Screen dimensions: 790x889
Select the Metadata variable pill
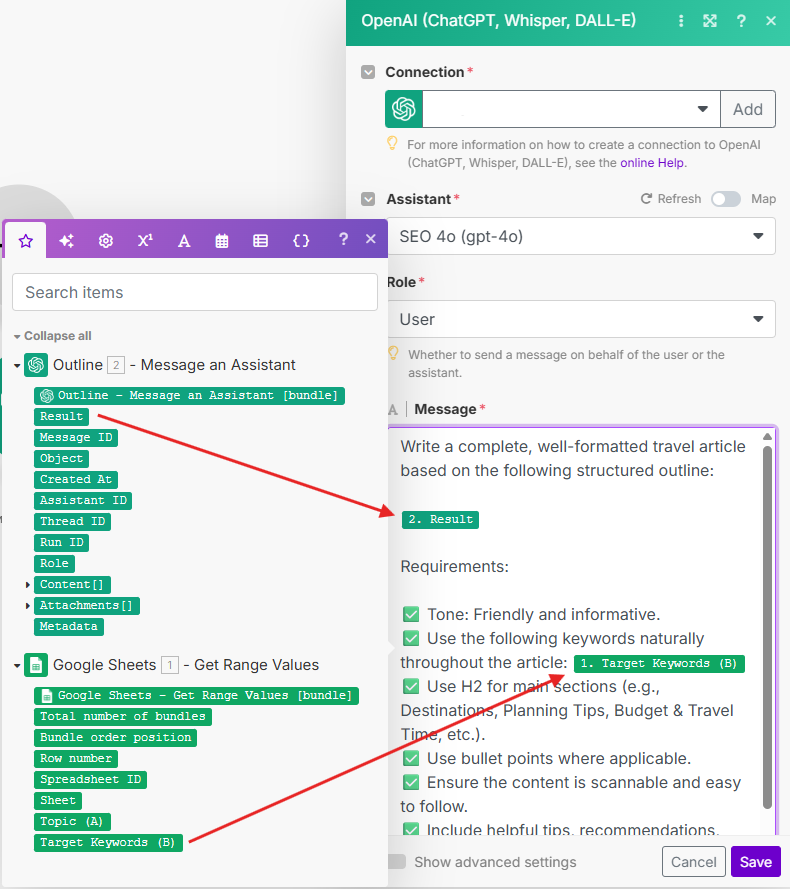click(69, 626)
